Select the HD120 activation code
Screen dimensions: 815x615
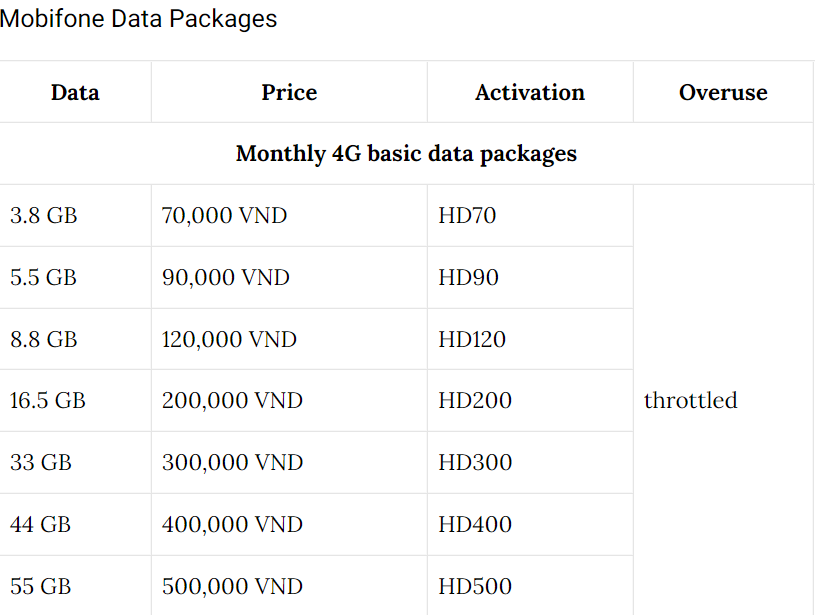472,339
